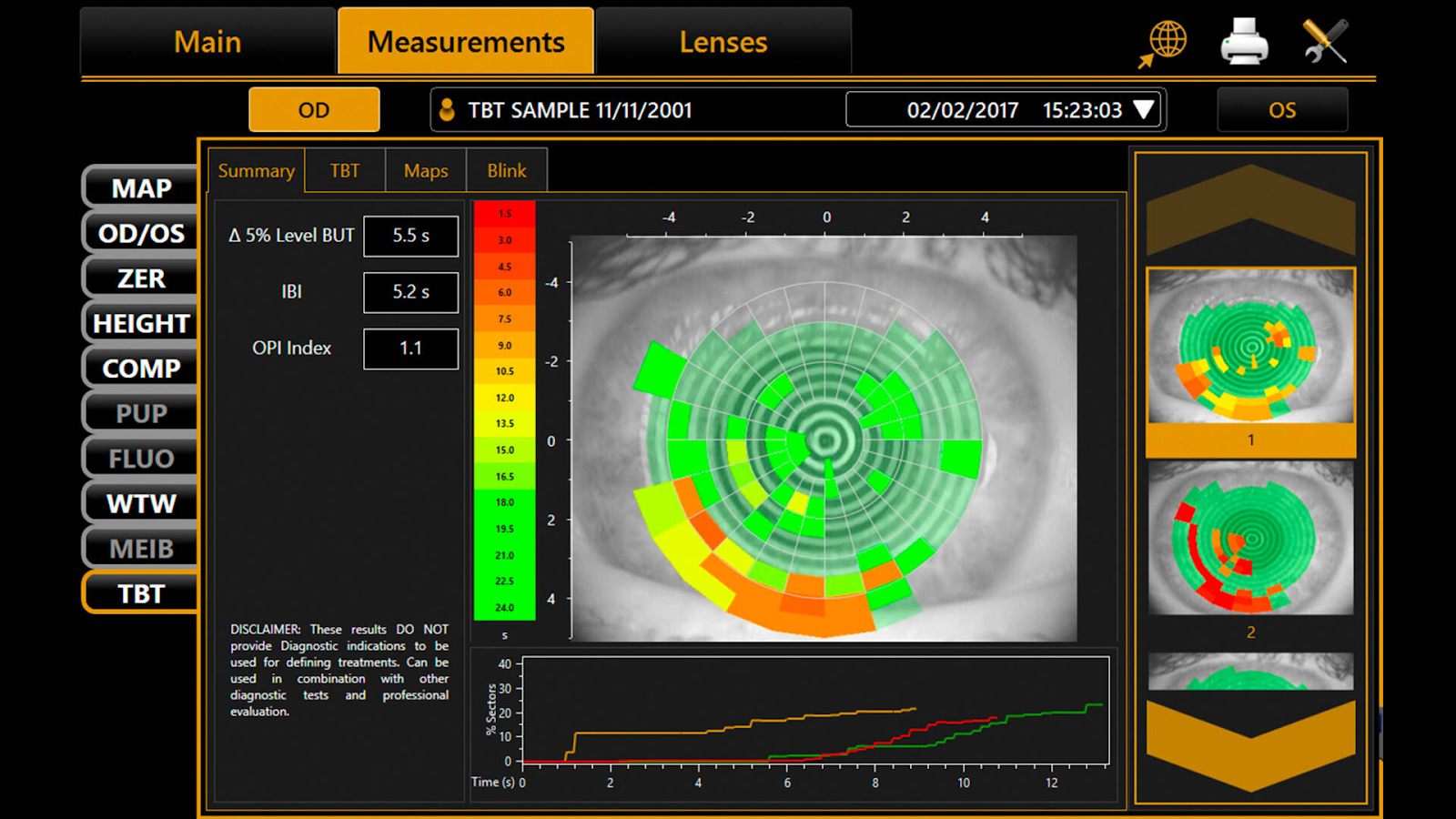Expand the exam date dropdown arrow

pyautogui.click(x=1144, y=110)
